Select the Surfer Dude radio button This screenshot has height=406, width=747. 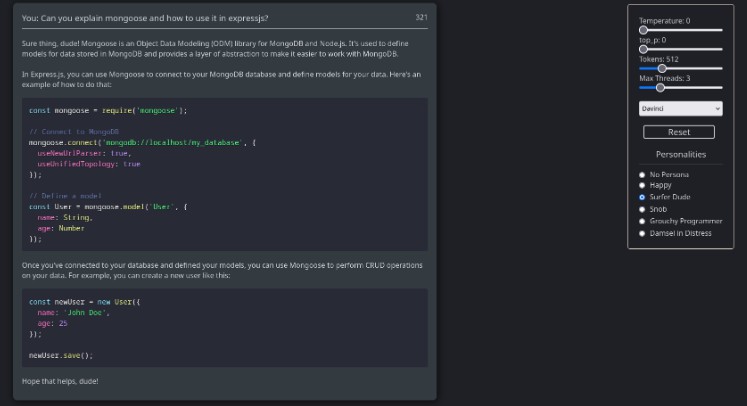(642, 197)
